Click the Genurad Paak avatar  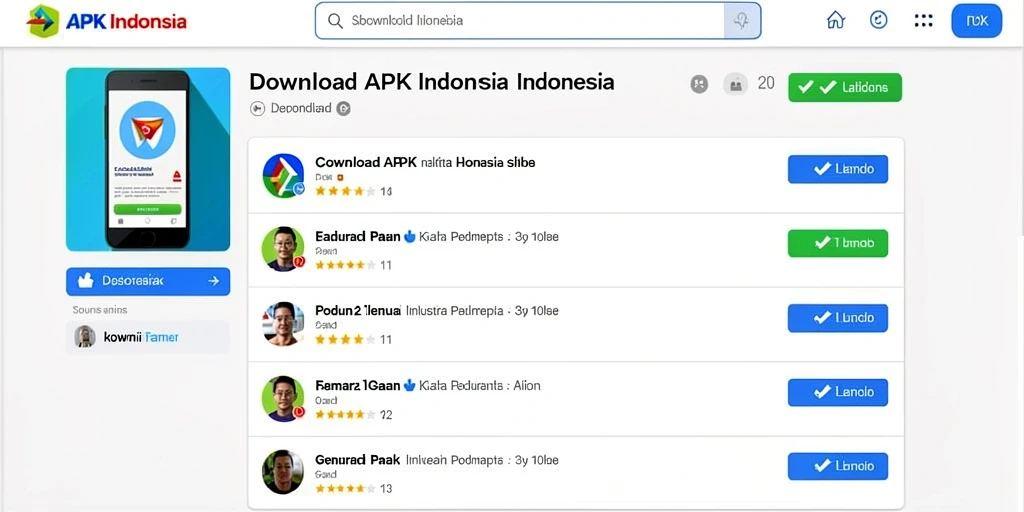pos(283,472)
